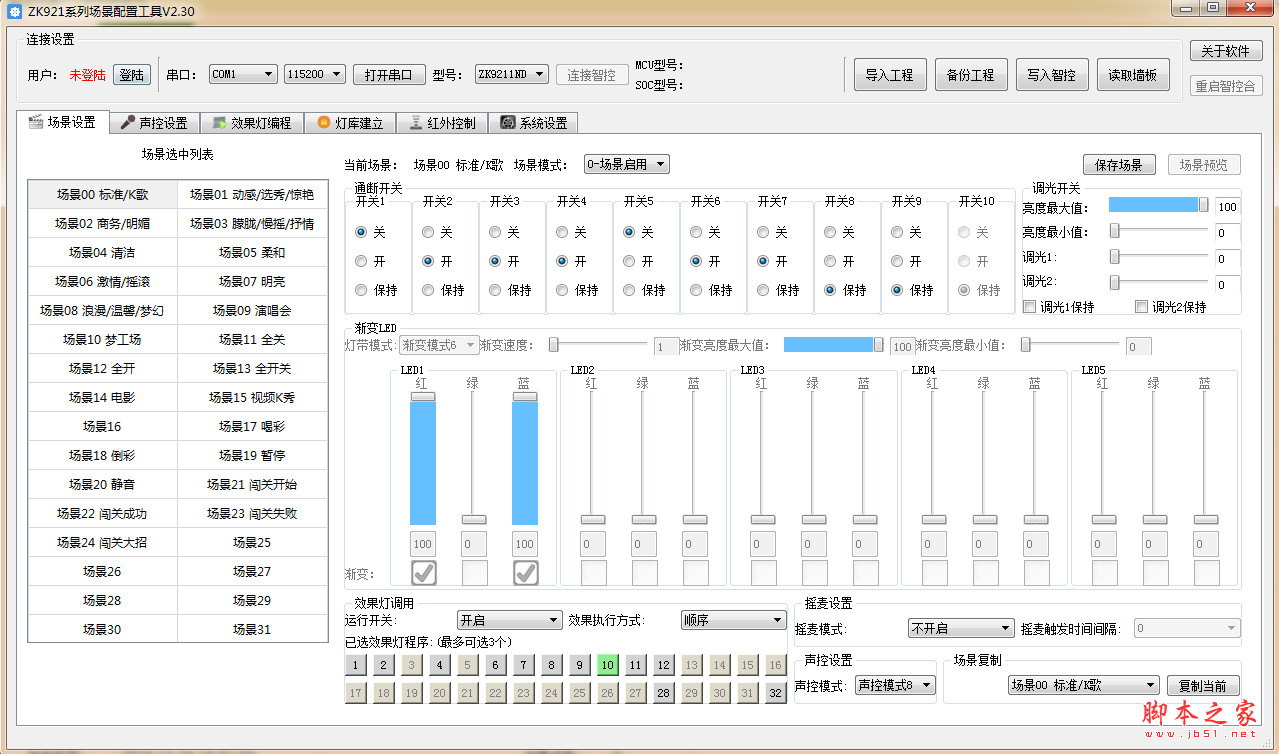This screenshot has width=1279, height=754.
Task: Toggle LED1 红 渐变 checkmark box
Action: pyautogui.click(x=422, y=573)
